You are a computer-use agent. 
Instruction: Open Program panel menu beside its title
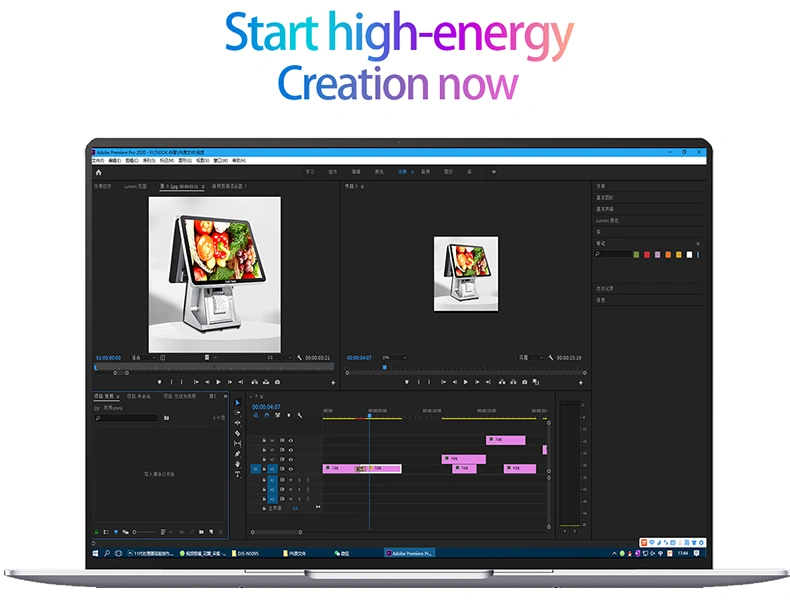point(362,187)
